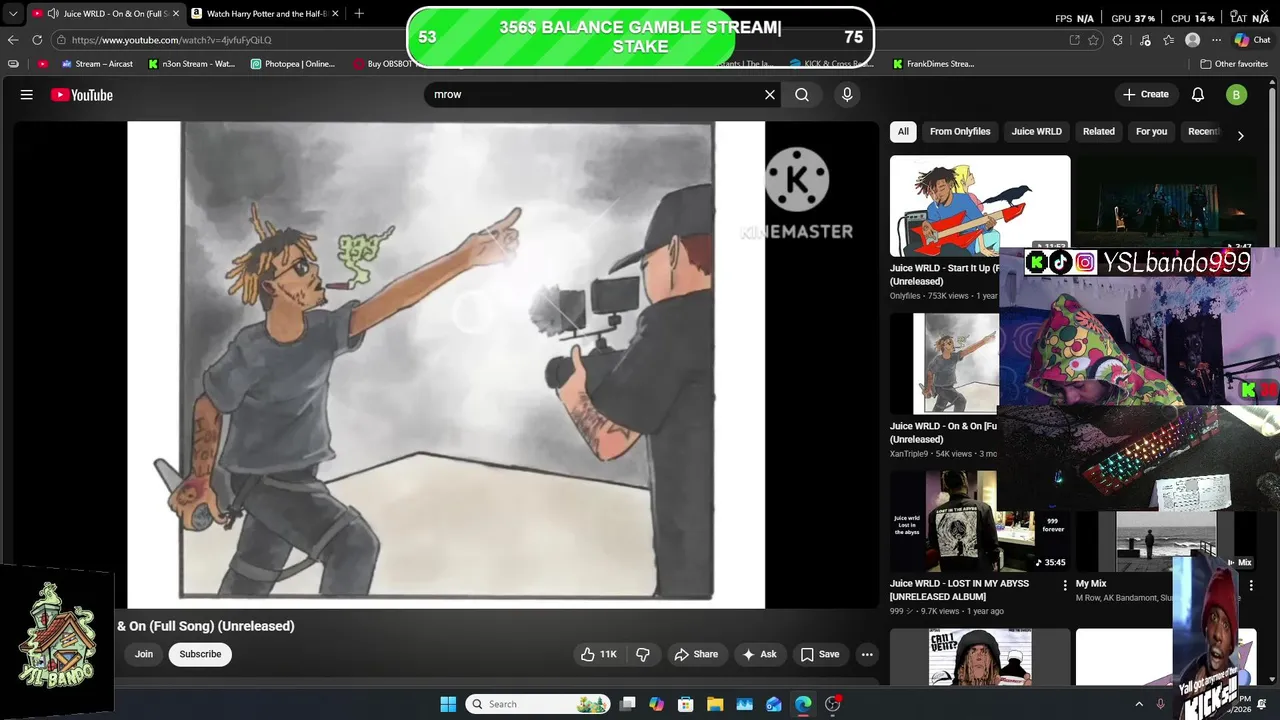Open the FrankDimes Stream bookmark
This screenshot has width=1280, height=720.
click(933, 64)
